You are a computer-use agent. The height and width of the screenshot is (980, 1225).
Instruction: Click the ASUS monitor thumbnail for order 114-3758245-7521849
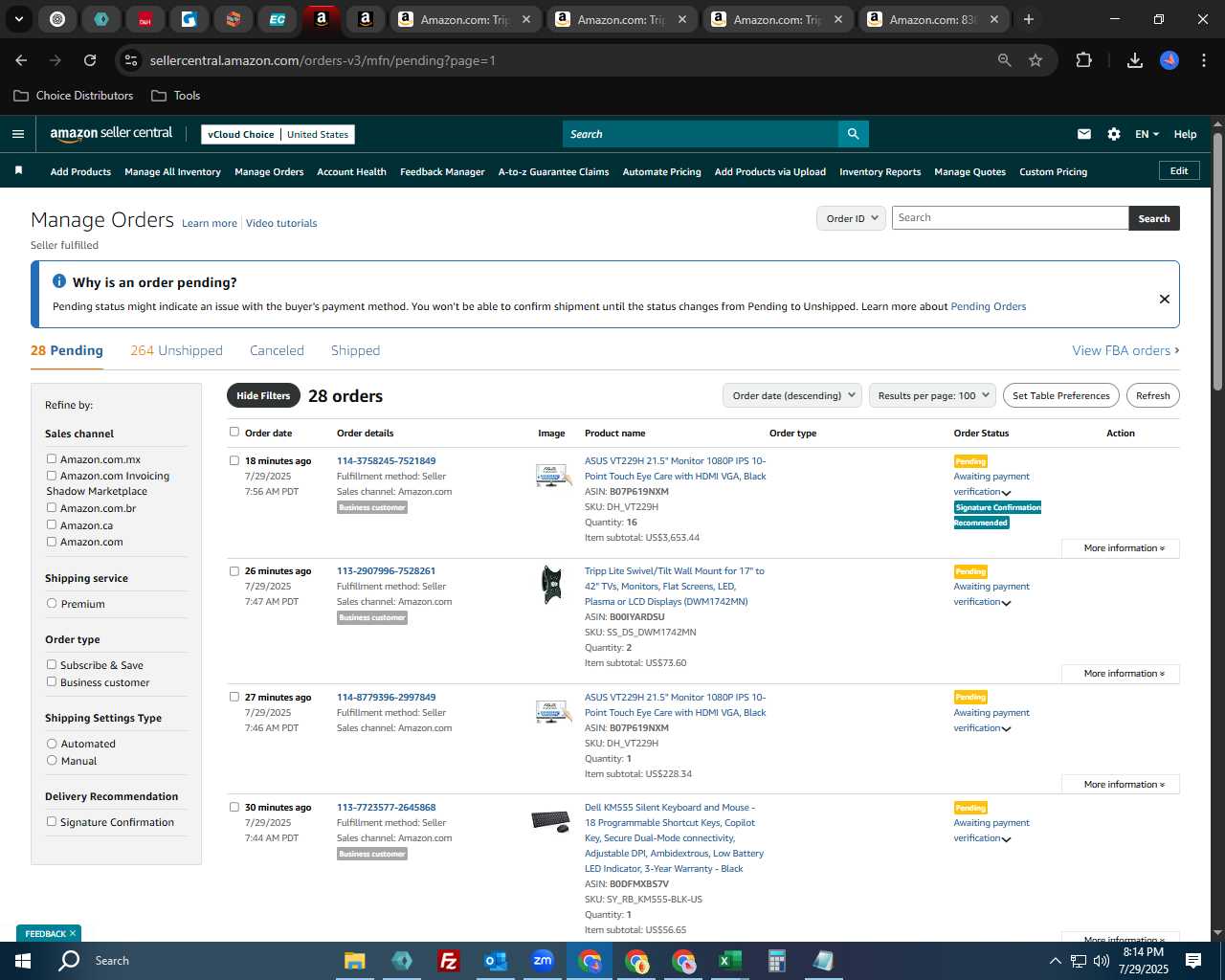coord(552,475)
